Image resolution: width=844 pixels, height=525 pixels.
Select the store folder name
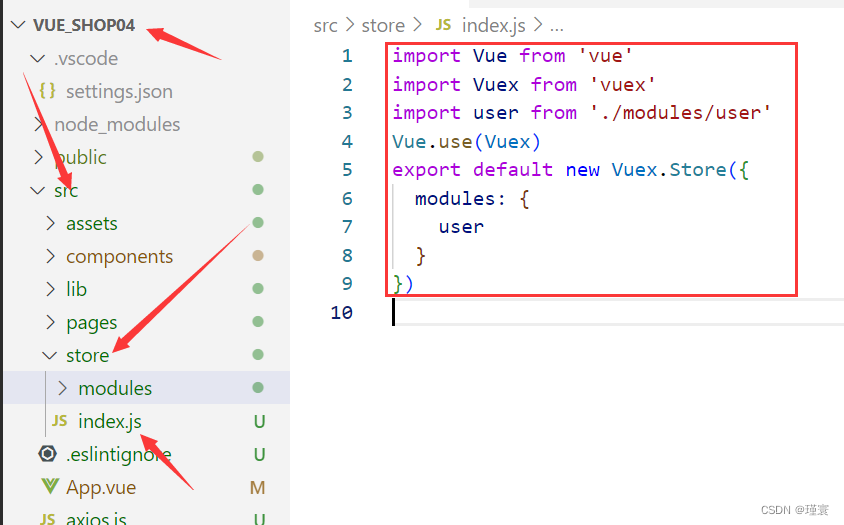tap(87, 355)
